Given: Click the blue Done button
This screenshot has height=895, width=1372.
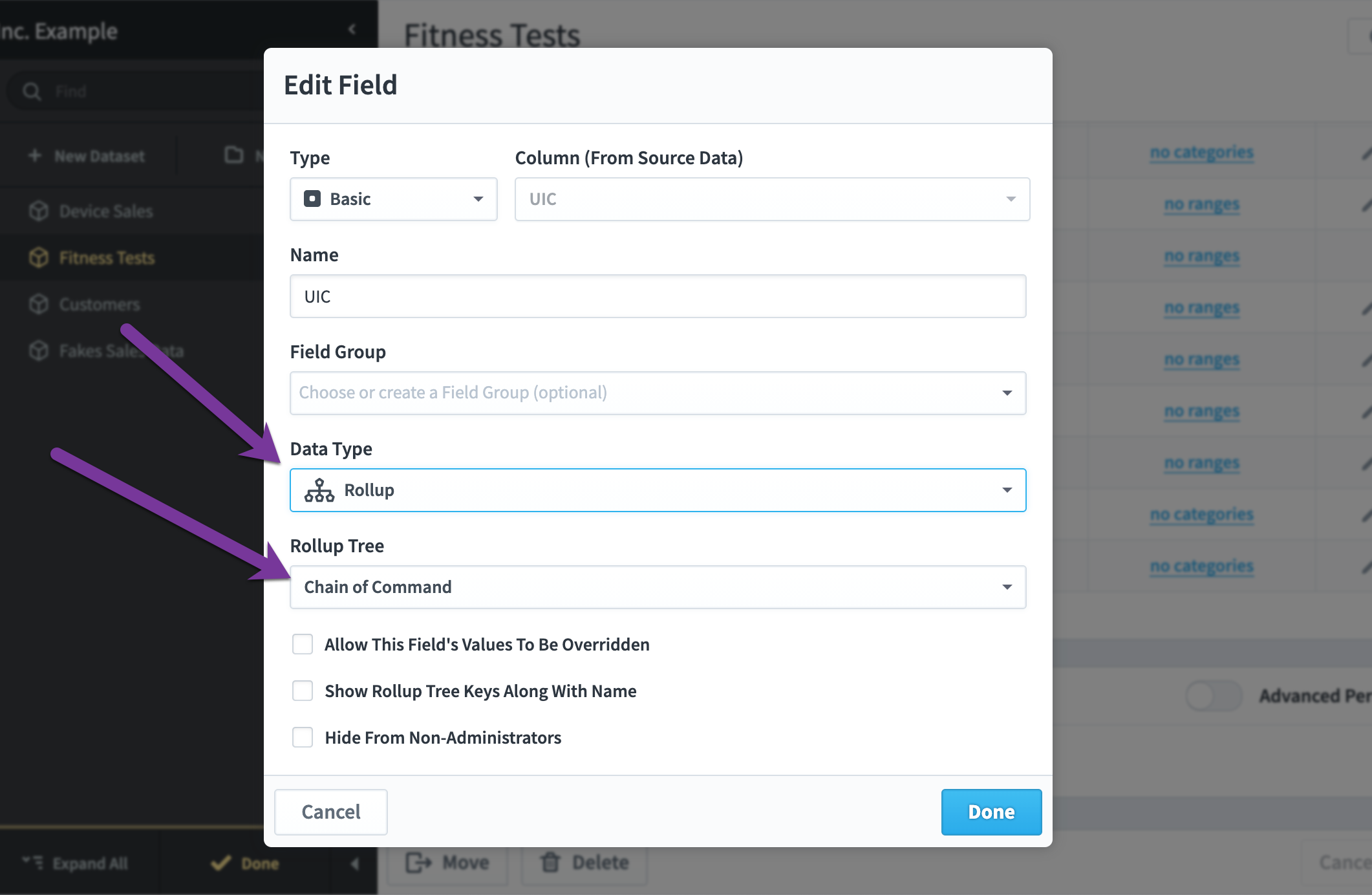Looking at the screenshot, I should [x=991, y=812].
